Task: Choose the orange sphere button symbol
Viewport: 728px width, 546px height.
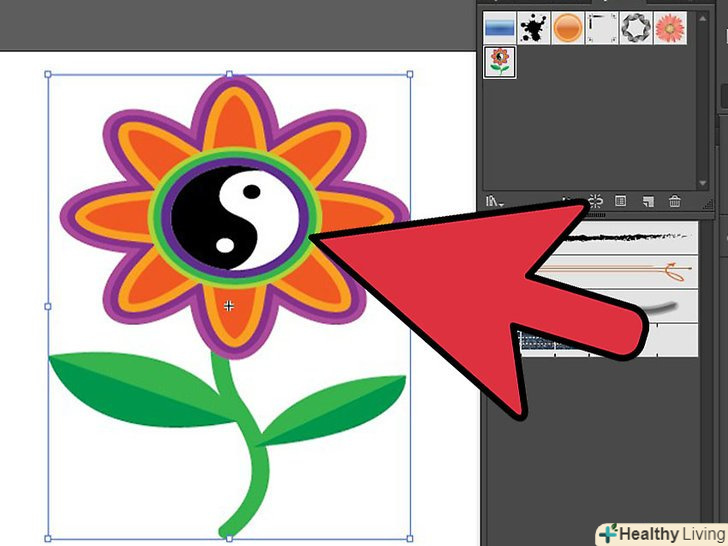Action: click(567, 27)
